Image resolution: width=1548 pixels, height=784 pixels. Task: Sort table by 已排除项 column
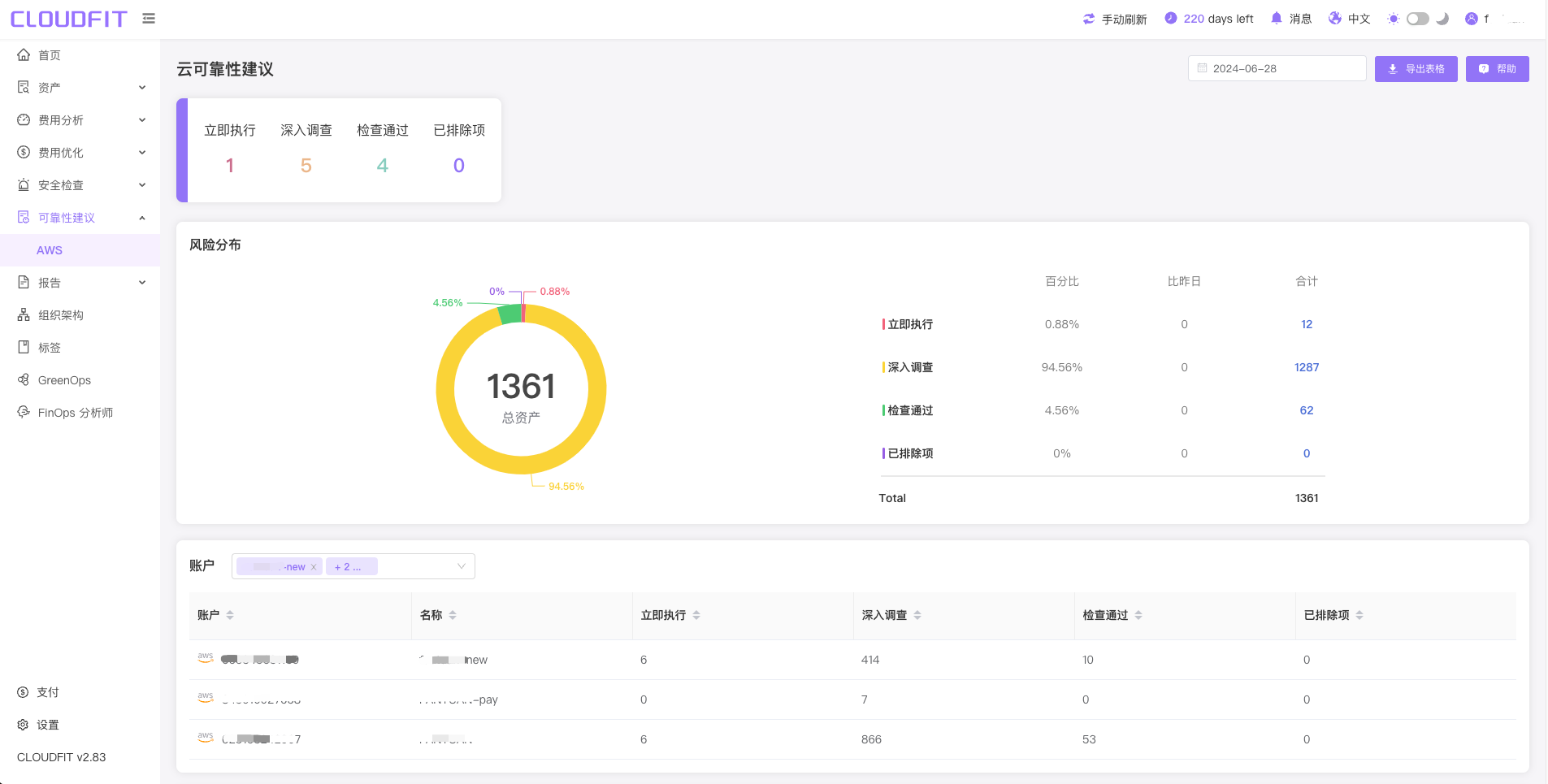pos(1359,615)
